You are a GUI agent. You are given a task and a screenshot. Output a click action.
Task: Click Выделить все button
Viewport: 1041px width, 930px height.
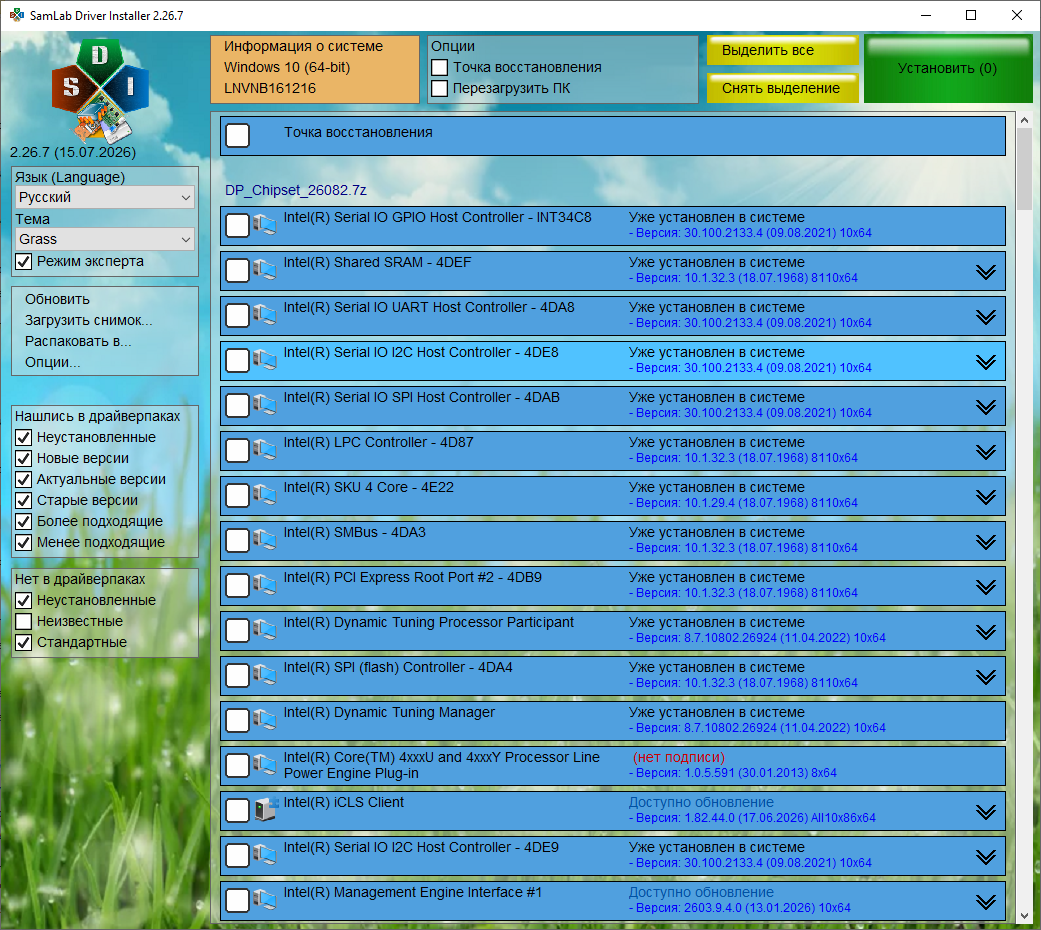782,50
